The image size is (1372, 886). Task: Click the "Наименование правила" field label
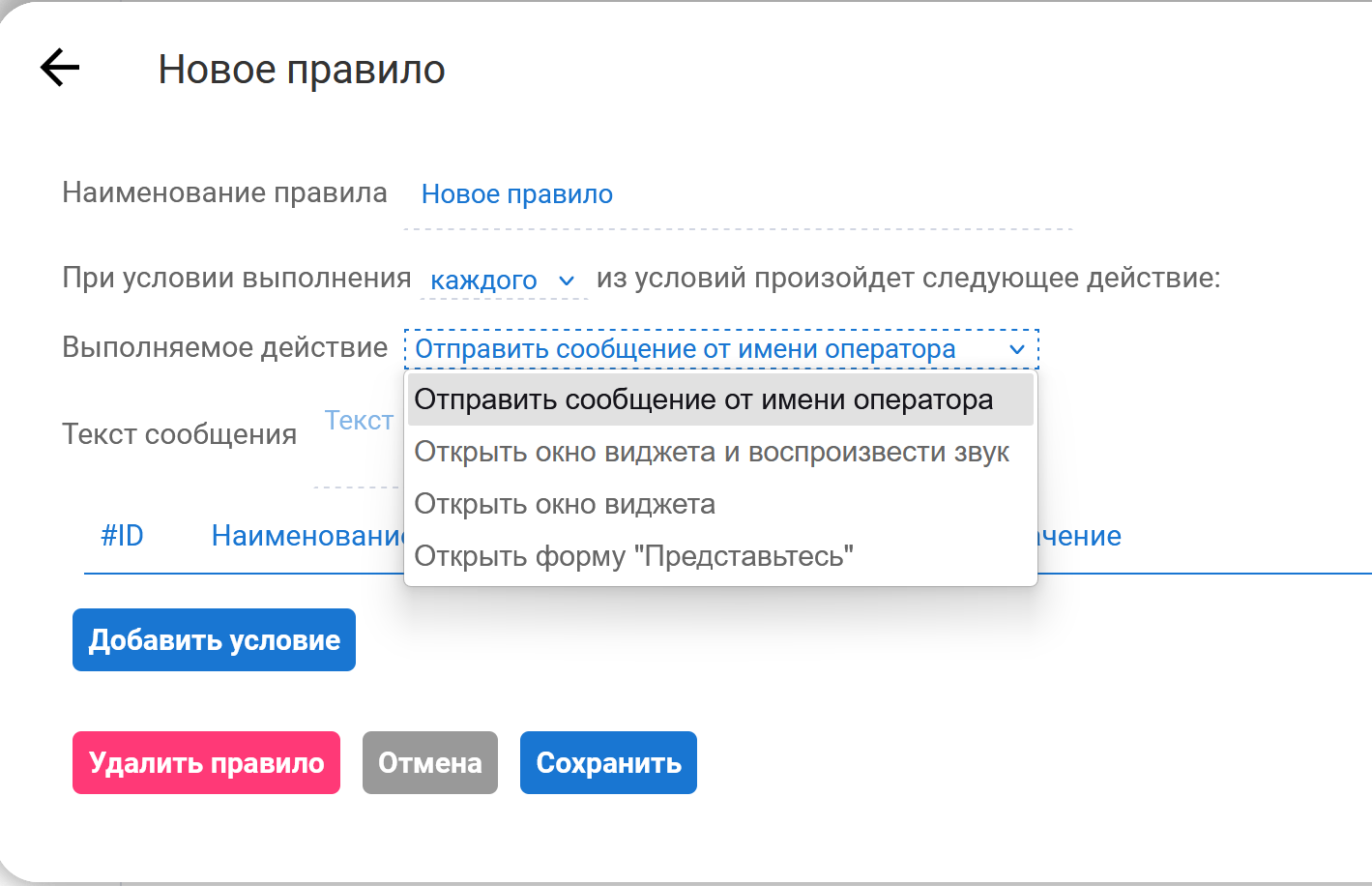pos(224,193)
